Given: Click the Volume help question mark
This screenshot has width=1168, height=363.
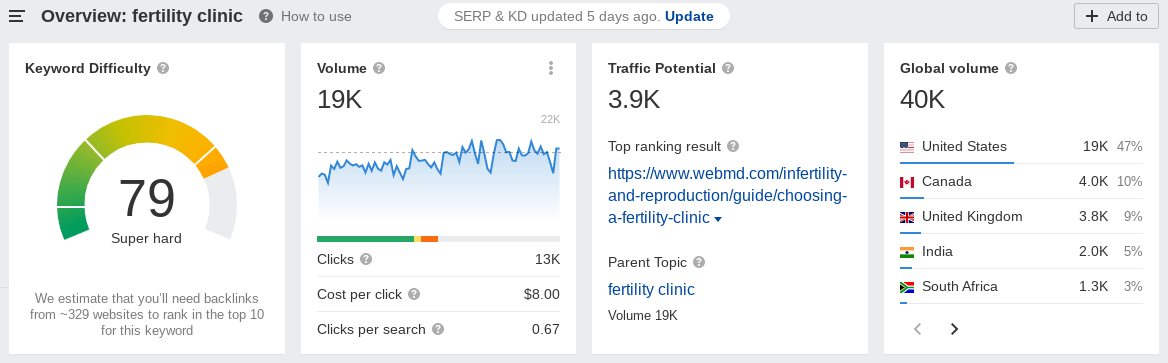Looking at the screenshot, I should click(x=379, y=68).
